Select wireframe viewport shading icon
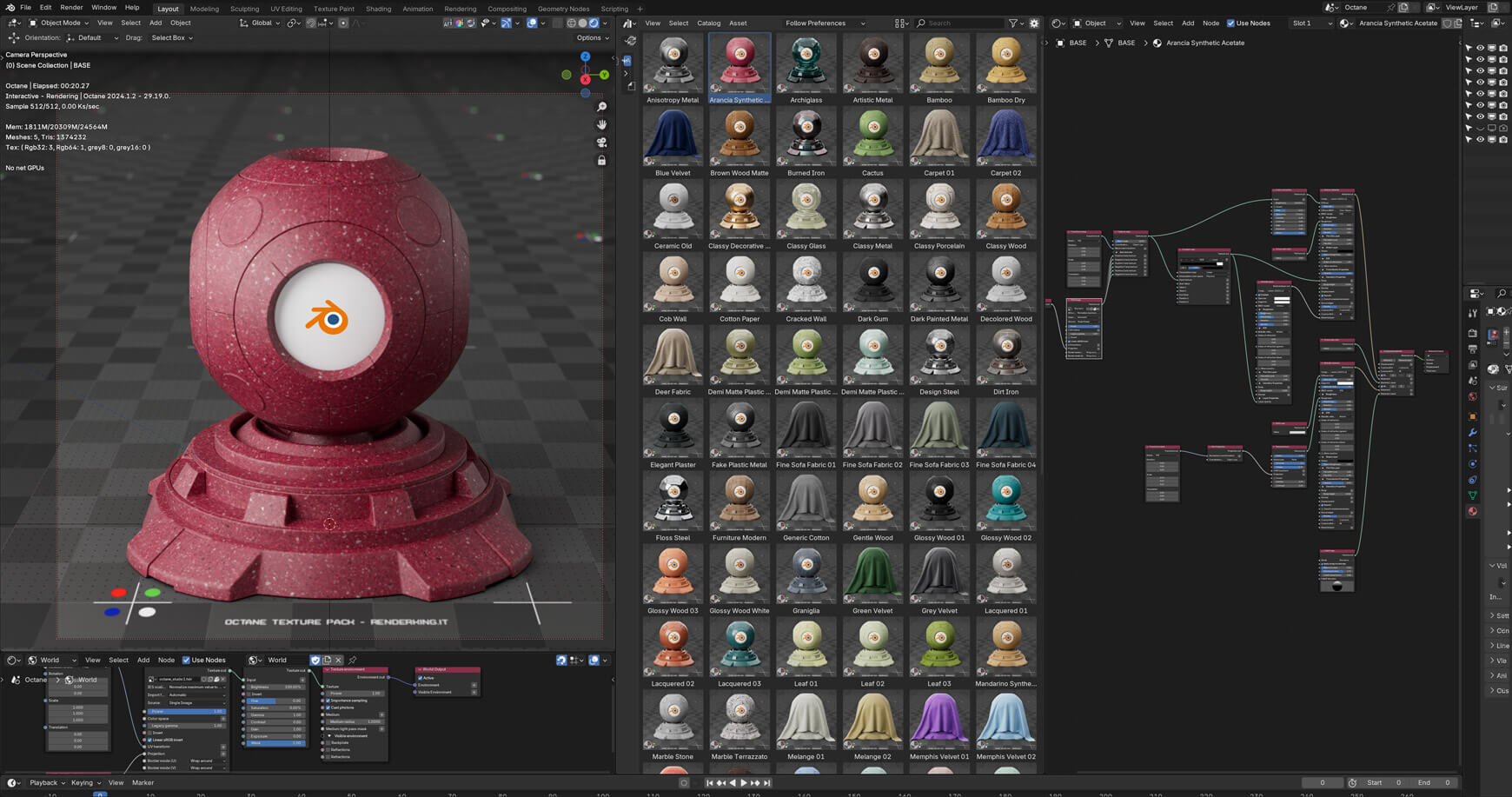The image size is (1512, 797). 572,23
